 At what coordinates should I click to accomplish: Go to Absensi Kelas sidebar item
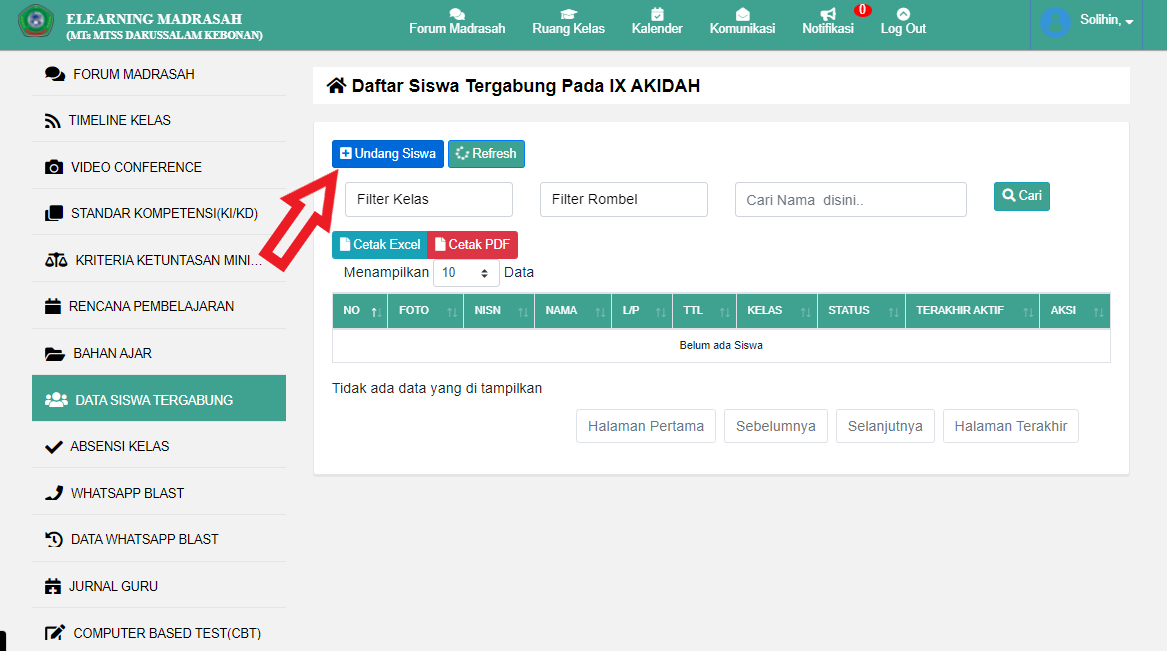pyautogui.click(x=120, y=446)
